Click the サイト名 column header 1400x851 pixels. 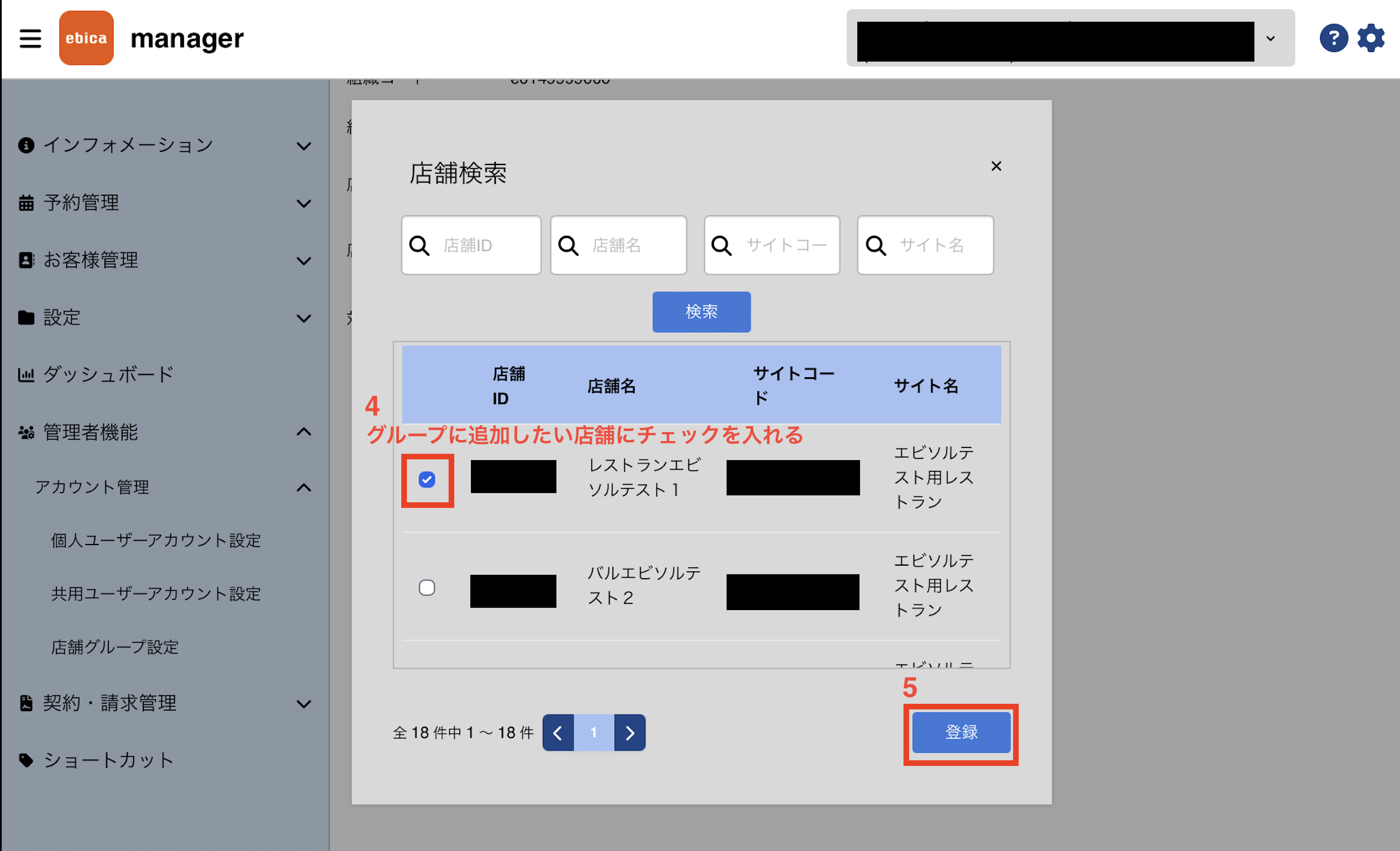click(926, 386)
